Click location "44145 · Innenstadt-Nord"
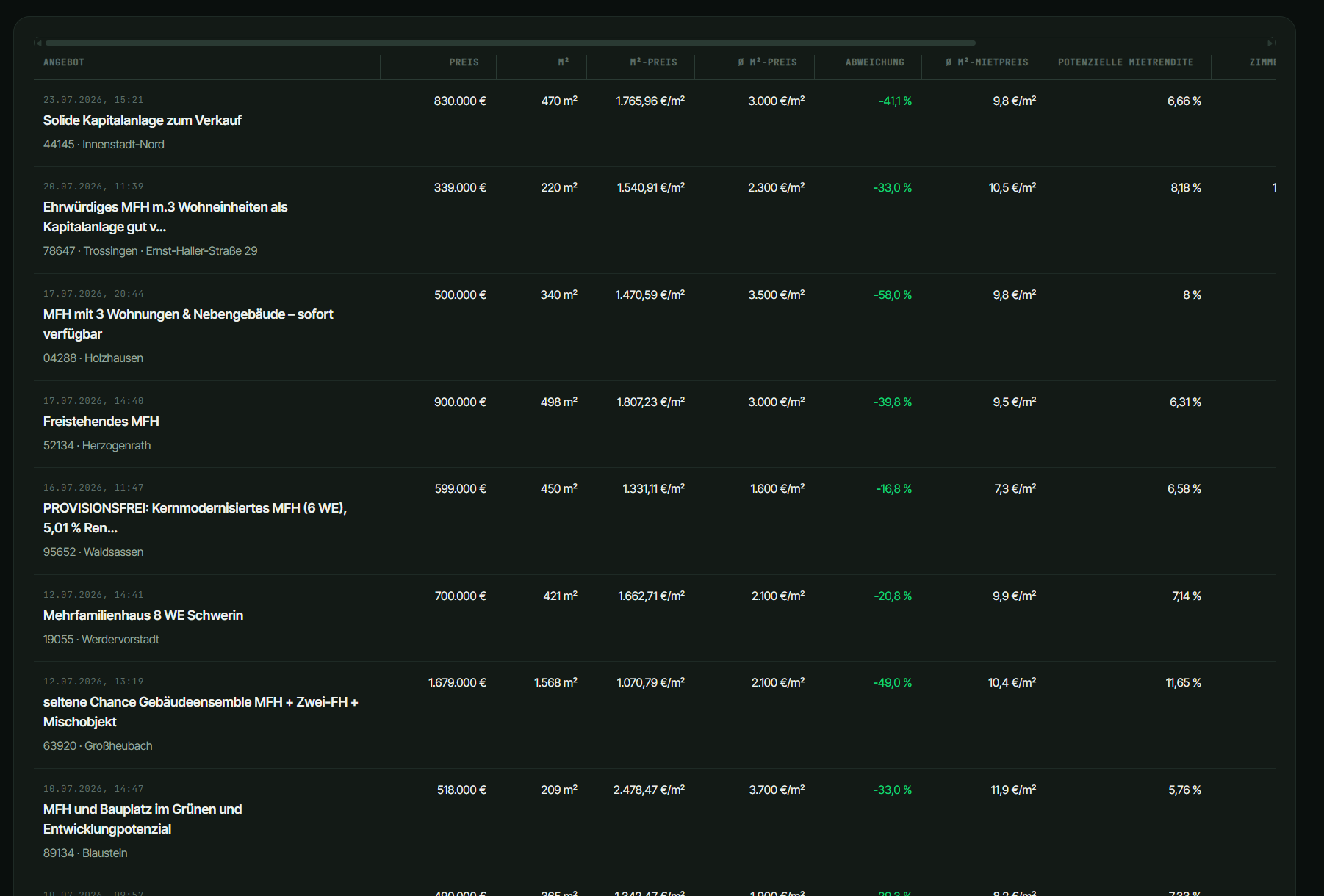The image size is (1324, 896). (104, 145)
